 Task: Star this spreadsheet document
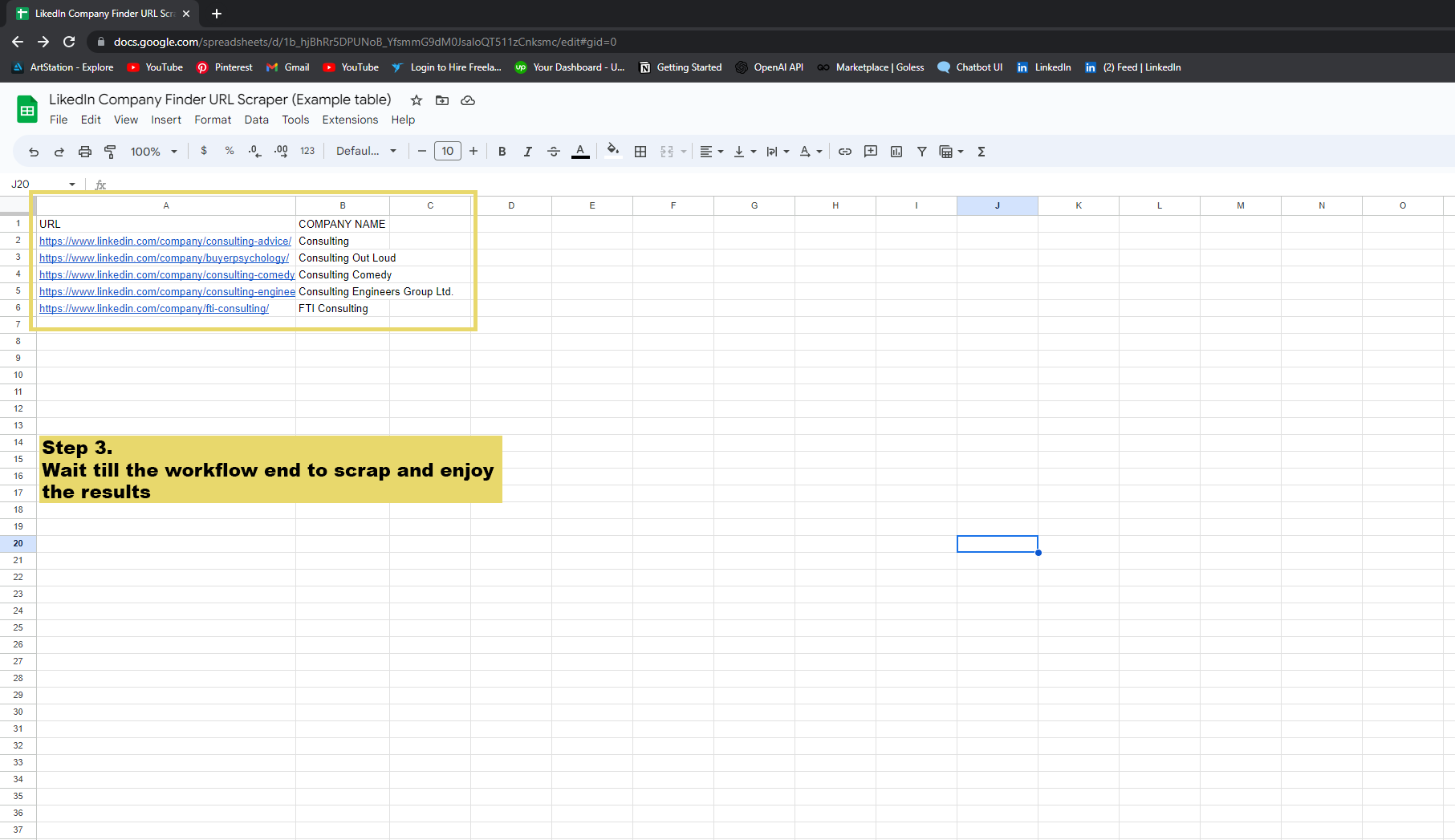point(417,100)
